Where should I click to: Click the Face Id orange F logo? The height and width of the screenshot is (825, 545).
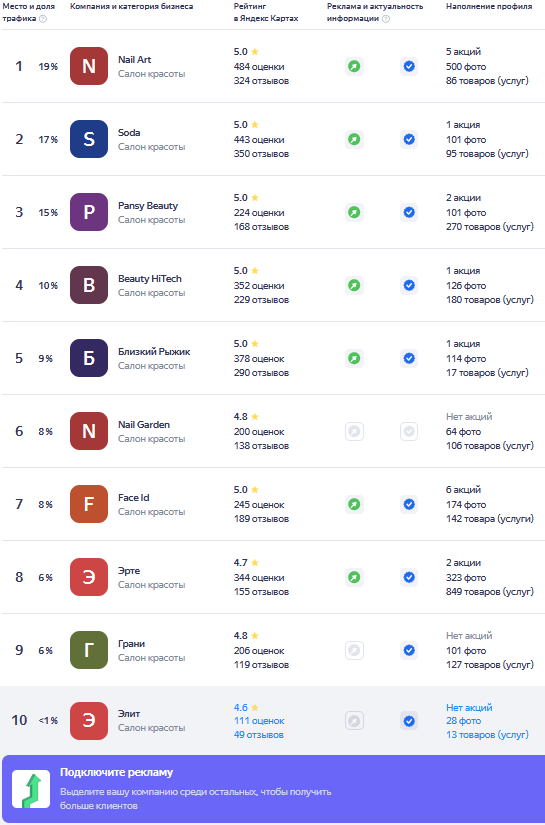pos(89,504)
